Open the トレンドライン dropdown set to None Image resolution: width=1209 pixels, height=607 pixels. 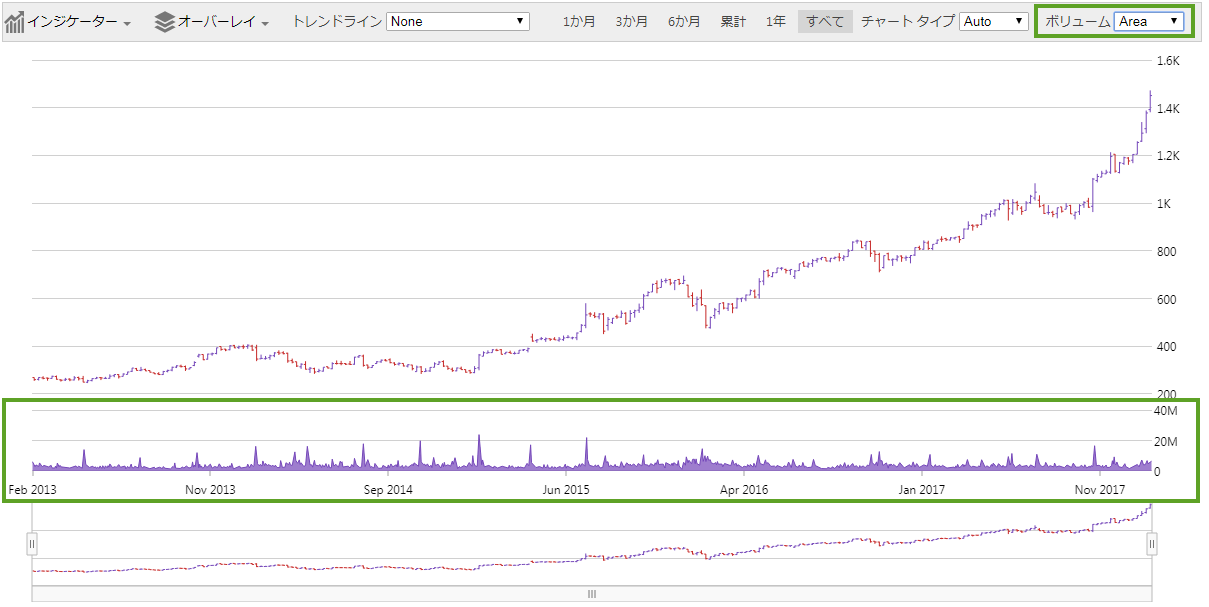click(457, 20)
